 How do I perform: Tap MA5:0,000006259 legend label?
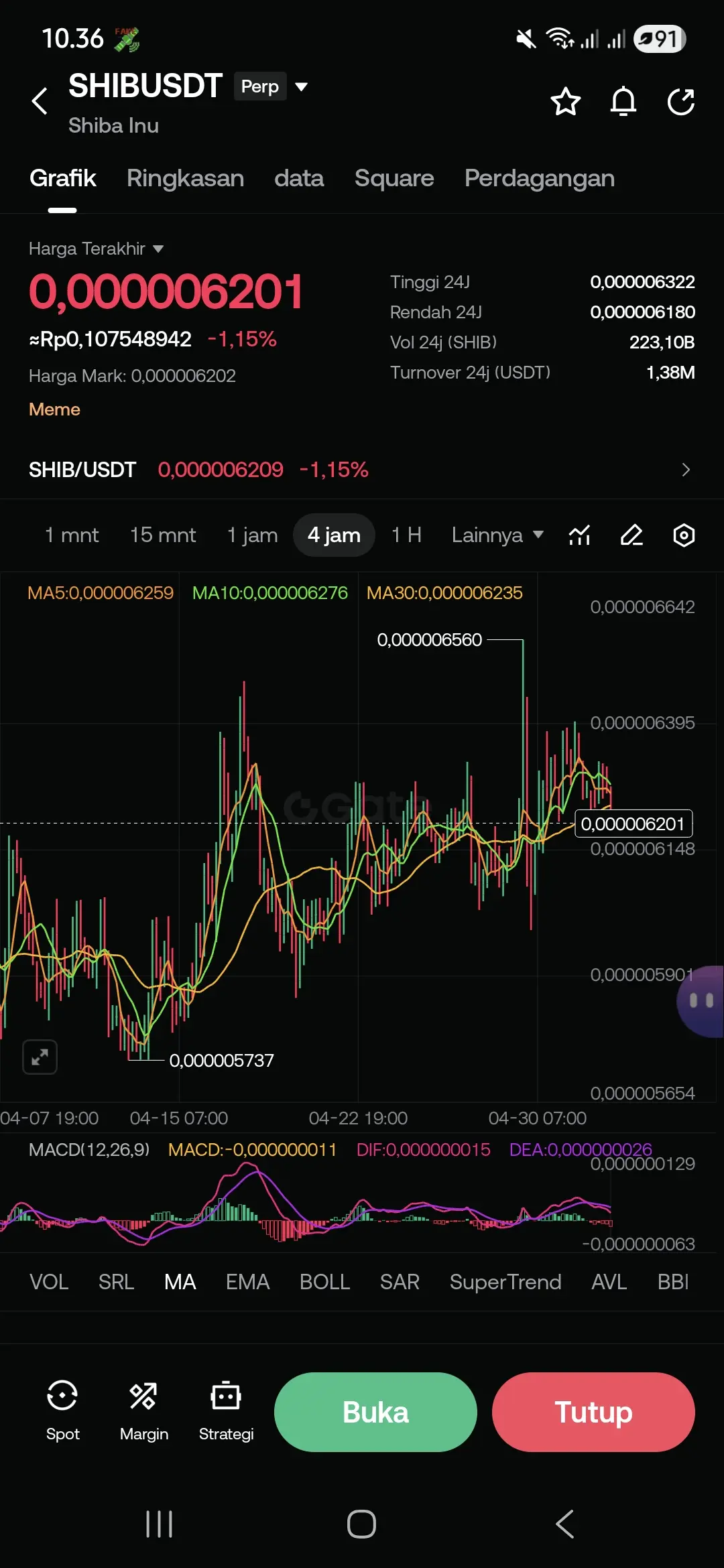tap(101, 592)
